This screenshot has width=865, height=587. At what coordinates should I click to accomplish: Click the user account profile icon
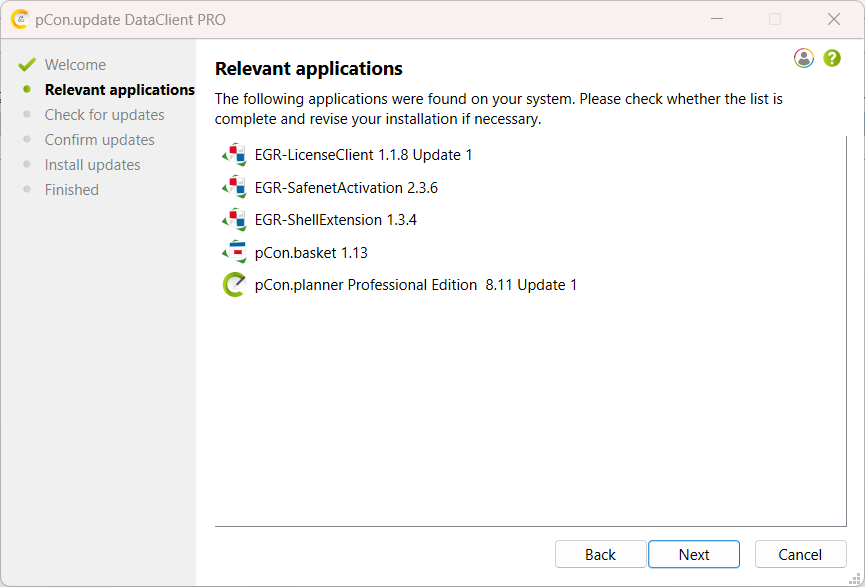pos(804,58)
